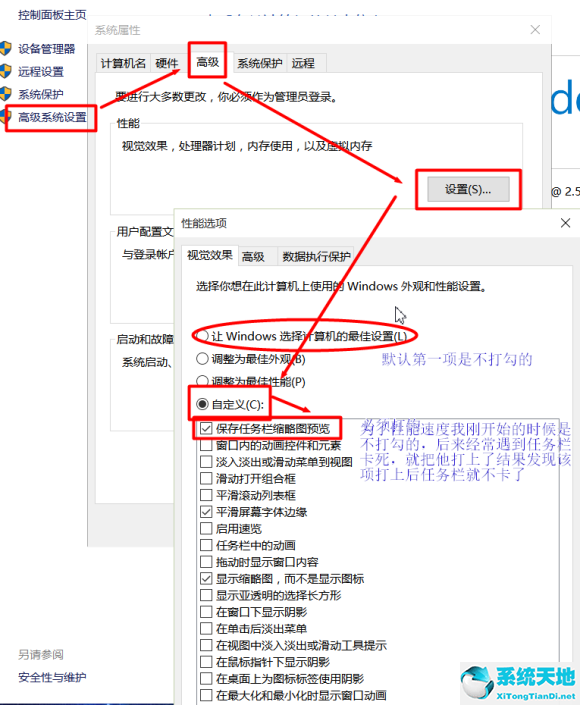Switch to 计算机名 tab in 系统属性
Image resolution: width=580 pixels, height=705 pixels.
[x=123, y=63]
